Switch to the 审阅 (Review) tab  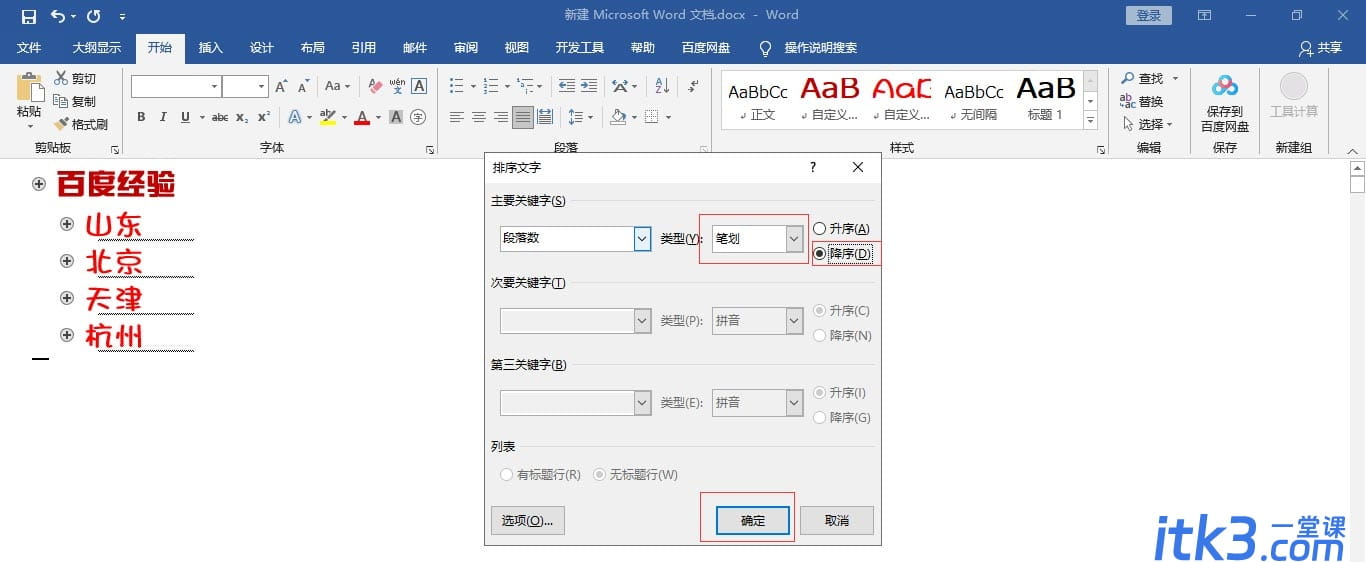tap(465, 48)
